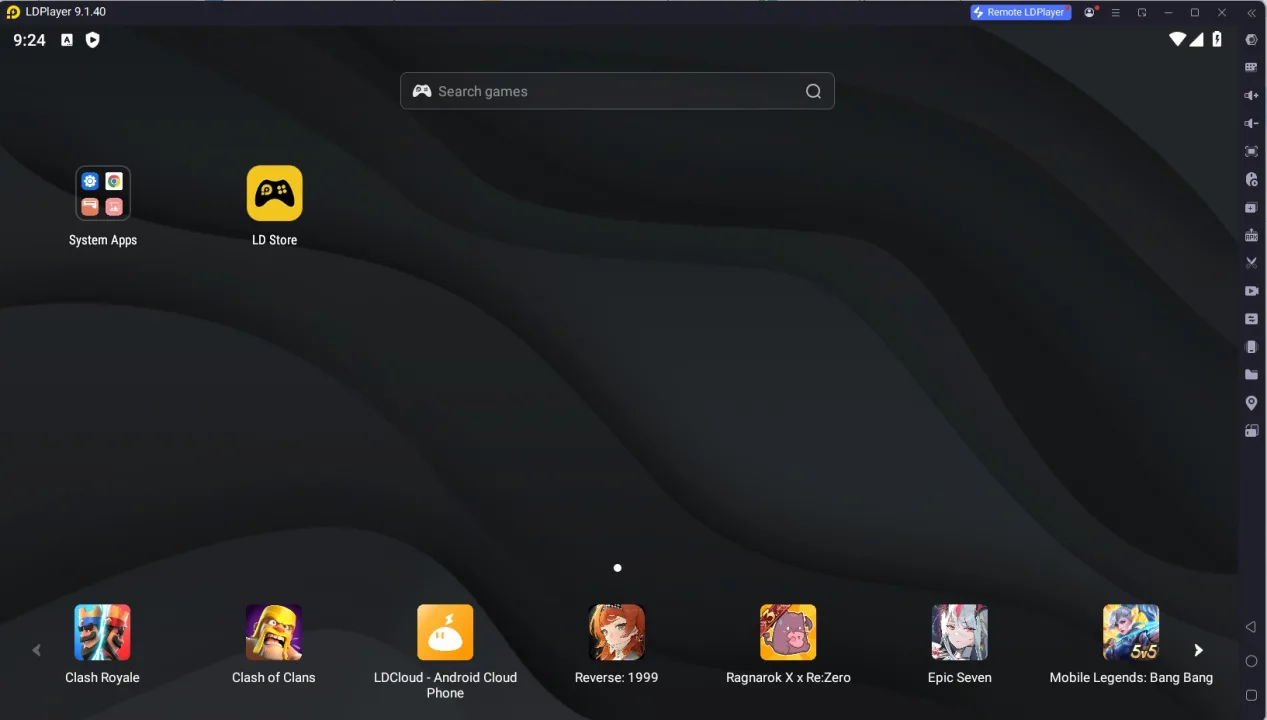
Task: Open the multi-instance sidebar icon
Action: 1251,207
